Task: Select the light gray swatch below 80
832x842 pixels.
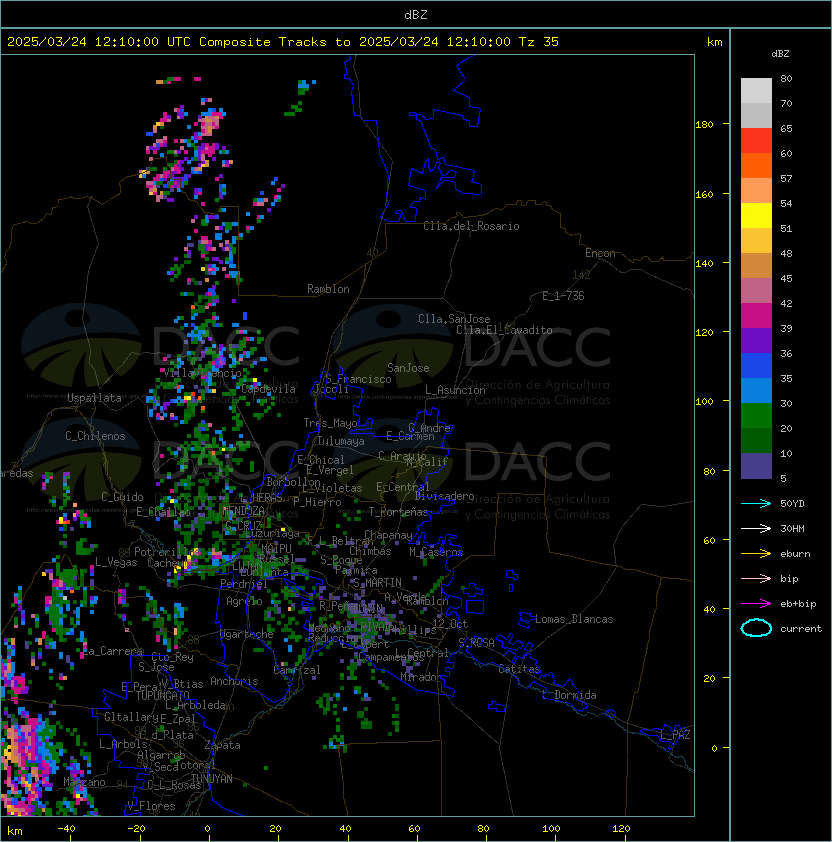Action: click(756, 91)
